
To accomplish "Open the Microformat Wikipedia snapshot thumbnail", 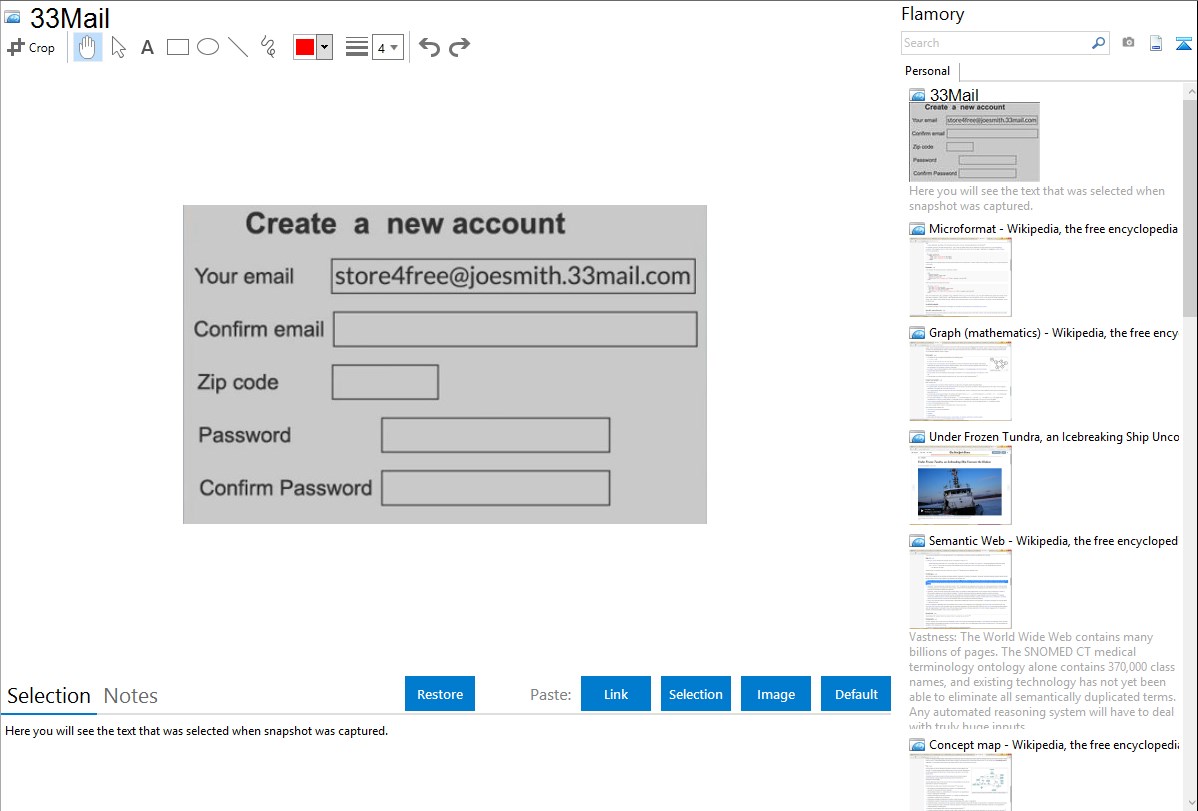I will tap(960, 277).
